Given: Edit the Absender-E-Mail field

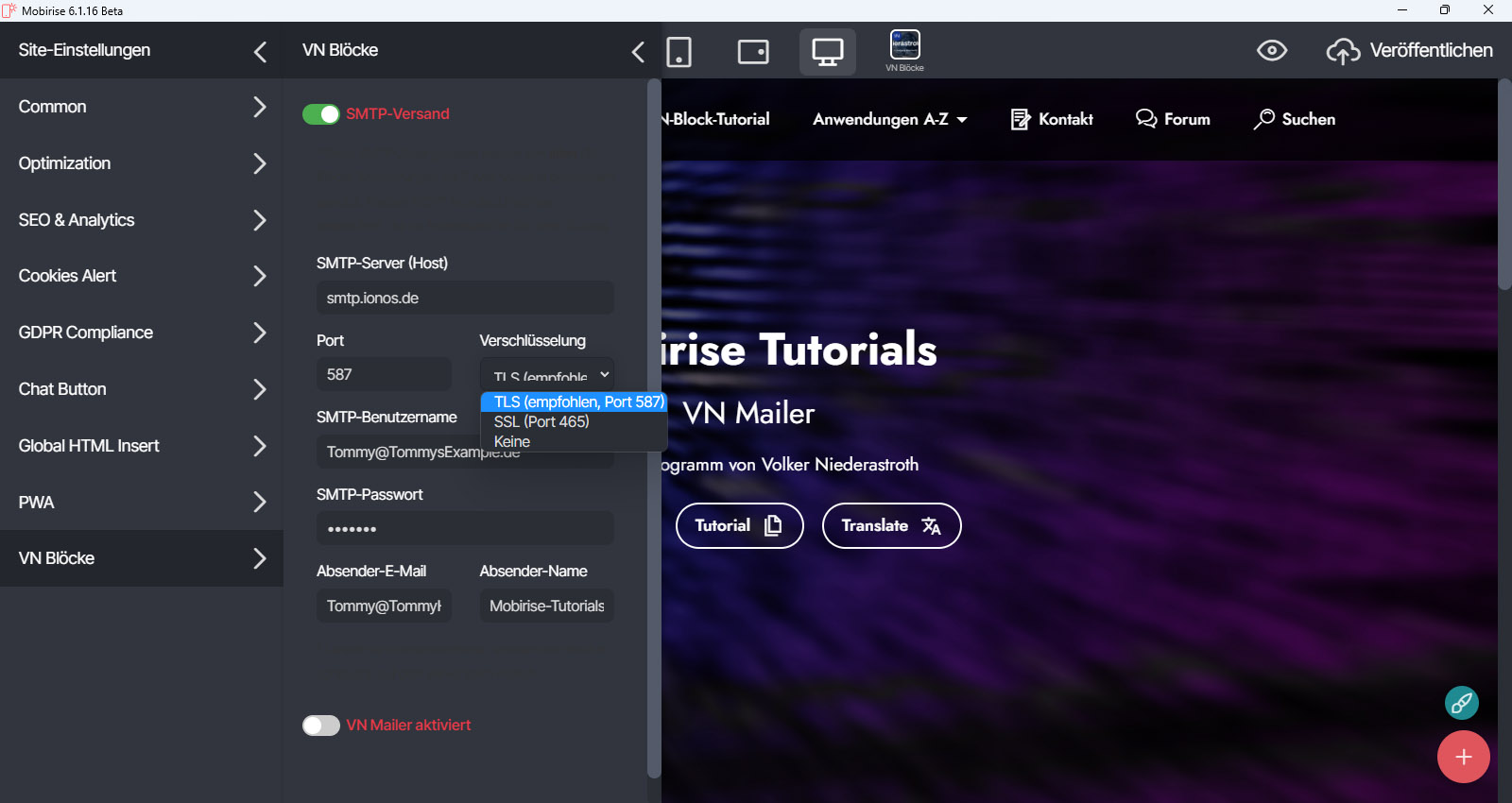Looking at the screenshot, I should 384,606.
